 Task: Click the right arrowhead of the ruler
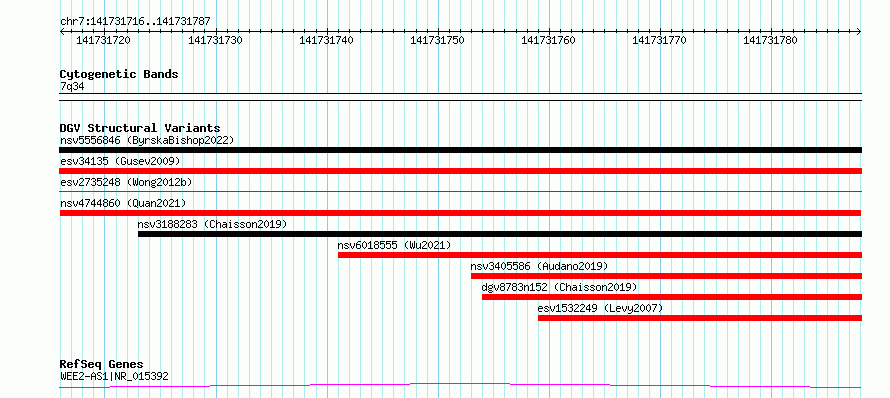coord(859,31)
